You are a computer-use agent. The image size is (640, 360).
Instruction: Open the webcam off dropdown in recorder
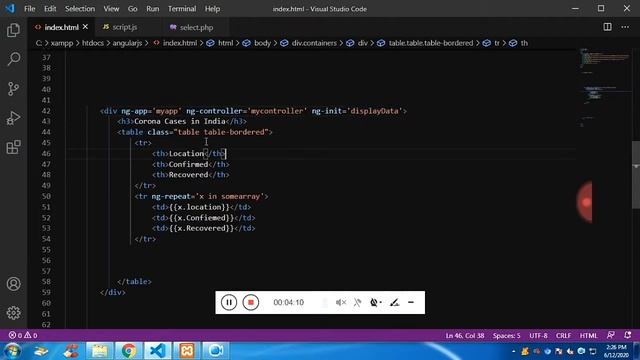point(375,302)
